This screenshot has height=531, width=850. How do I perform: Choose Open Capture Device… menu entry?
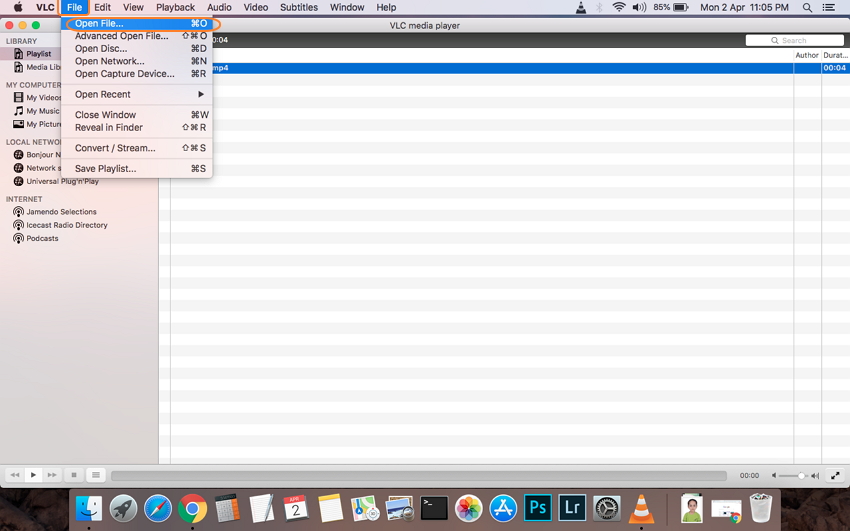(137, 74)
